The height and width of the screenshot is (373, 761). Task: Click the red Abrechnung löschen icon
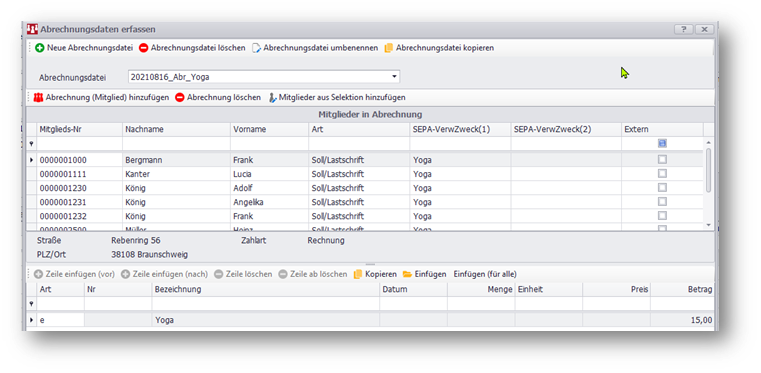[x=180, y=97]
